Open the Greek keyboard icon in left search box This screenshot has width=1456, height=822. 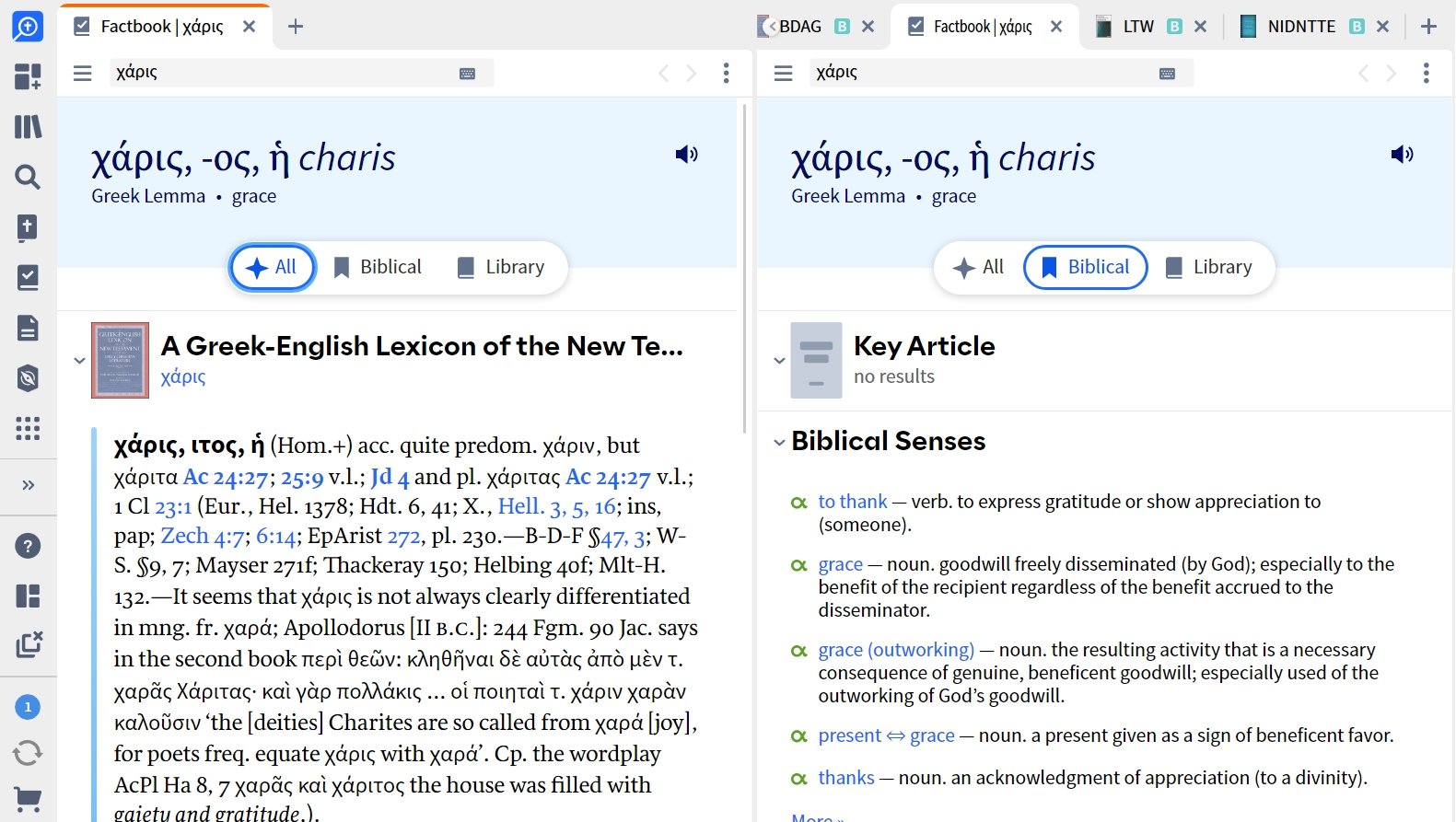tap(467, 74)
